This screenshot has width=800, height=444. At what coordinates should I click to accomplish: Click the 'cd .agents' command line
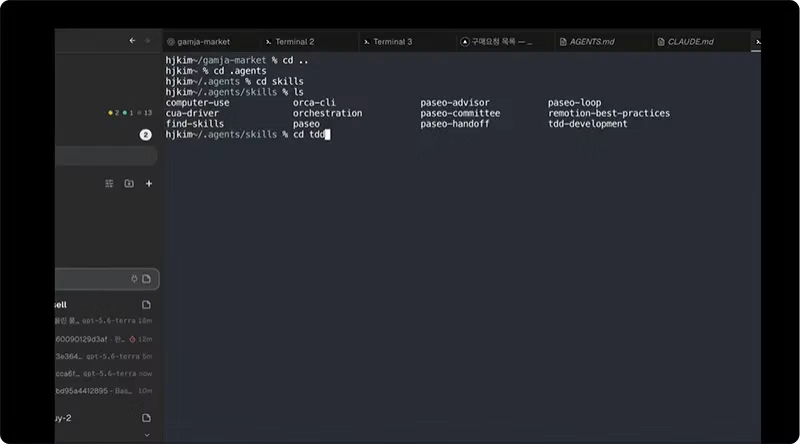240,71
